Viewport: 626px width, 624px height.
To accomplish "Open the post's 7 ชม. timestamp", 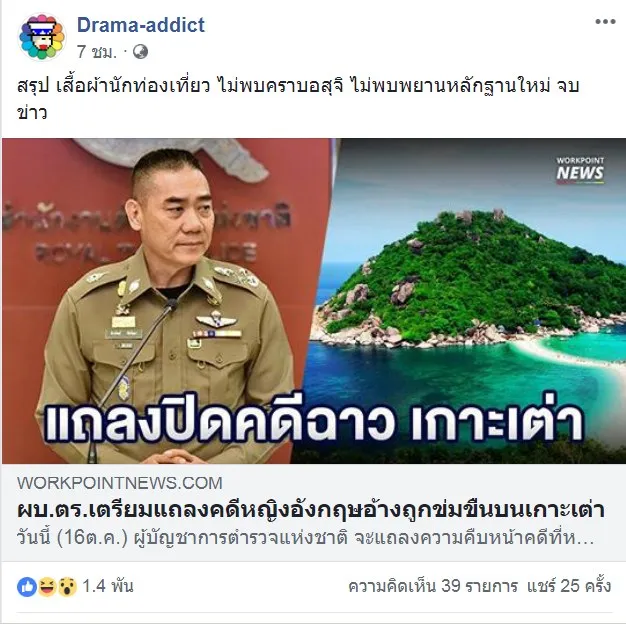I will (97, 52).
